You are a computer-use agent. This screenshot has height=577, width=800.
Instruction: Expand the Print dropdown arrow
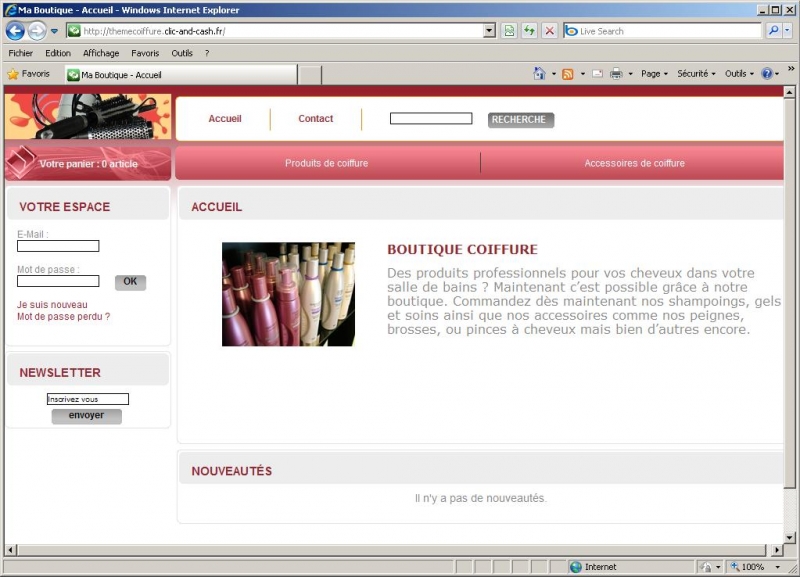[631, 74]
